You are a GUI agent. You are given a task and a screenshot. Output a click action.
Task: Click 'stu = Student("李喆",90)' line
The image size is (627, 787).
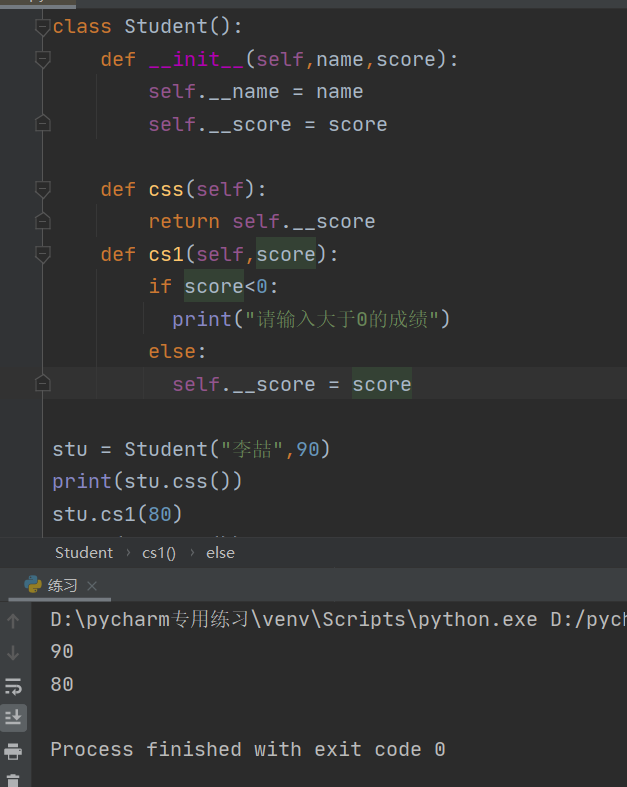click(x=191, y=449)
